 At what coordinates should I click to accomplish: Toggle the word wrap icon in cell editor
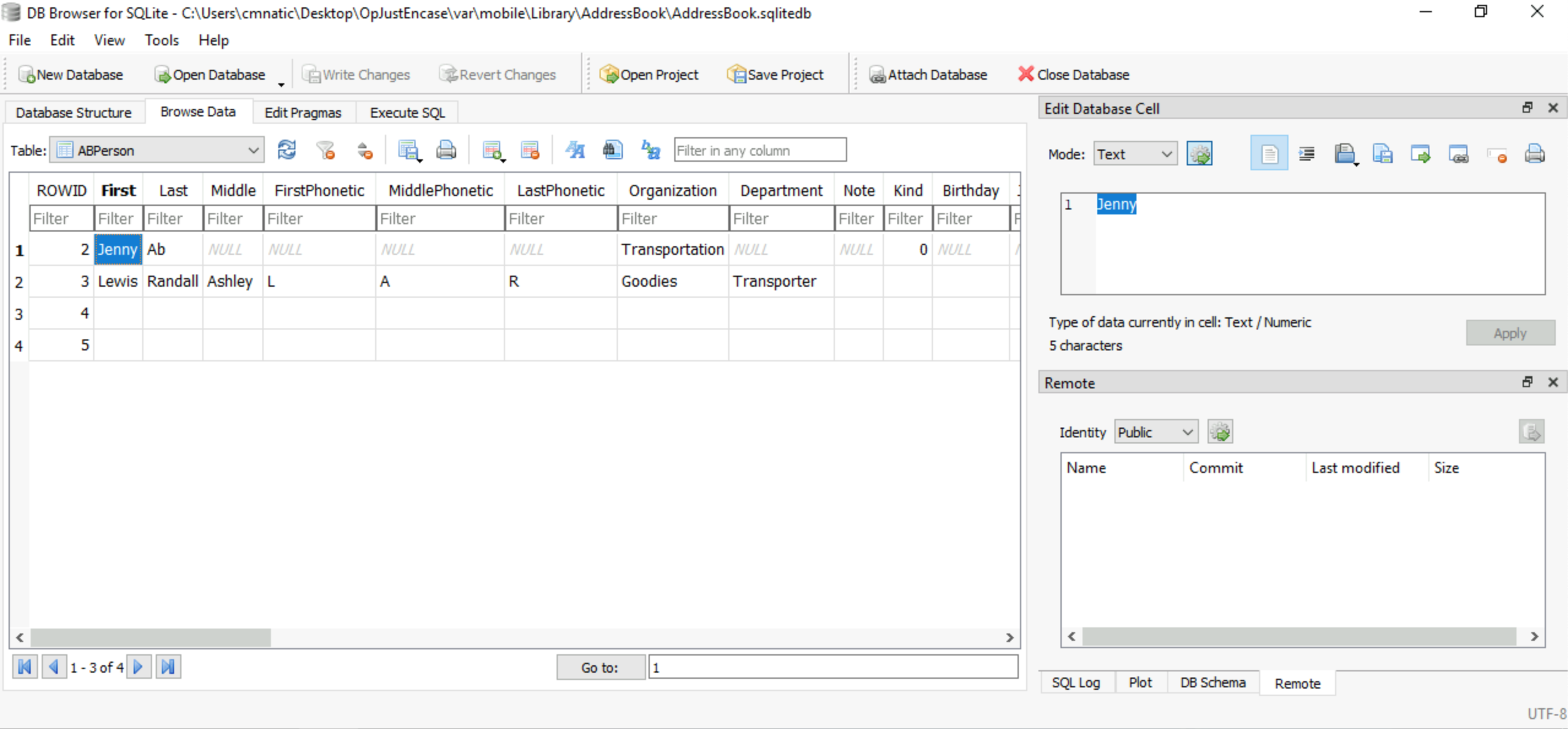(x=1269, y=154)
